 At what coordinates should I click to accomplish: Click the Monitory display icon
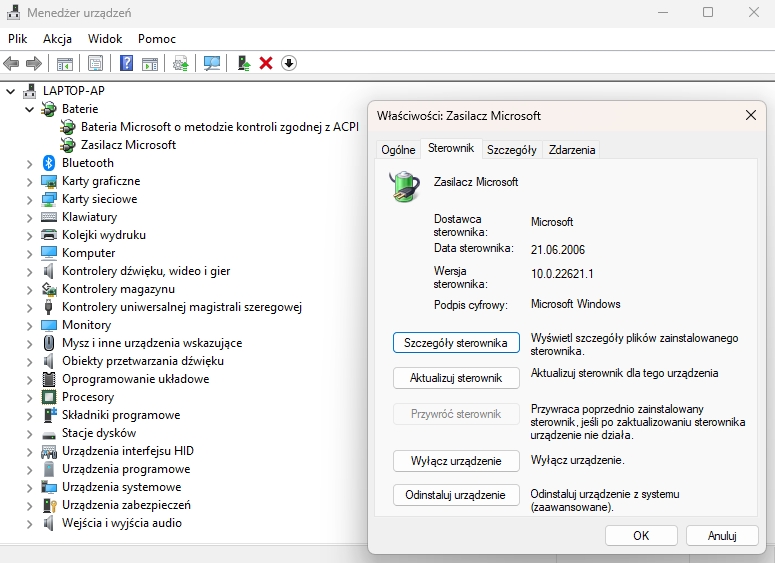coord(48,325)
